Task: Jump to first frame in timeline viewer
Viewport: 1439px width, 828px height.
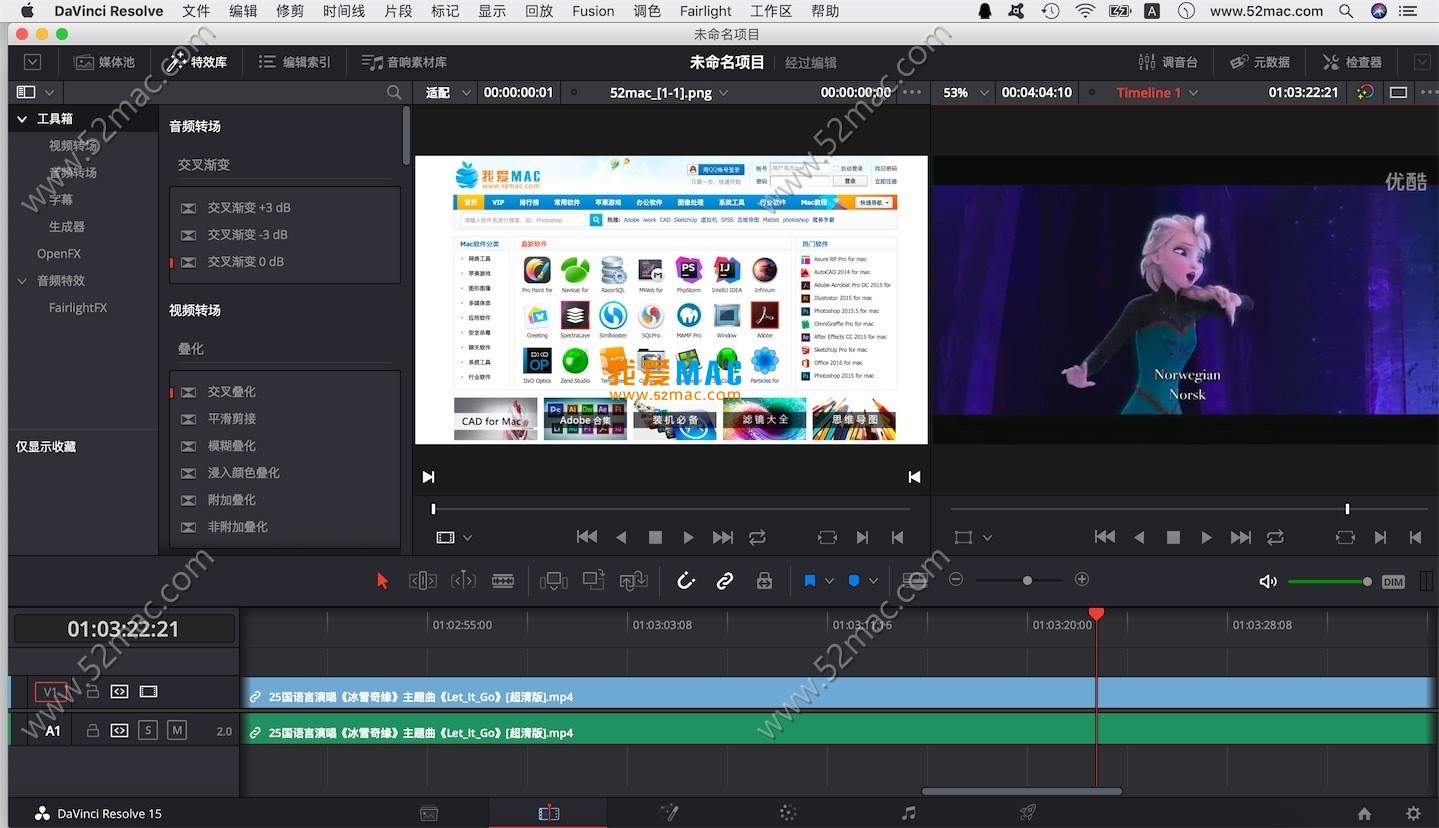Action: coord(1104,537)
